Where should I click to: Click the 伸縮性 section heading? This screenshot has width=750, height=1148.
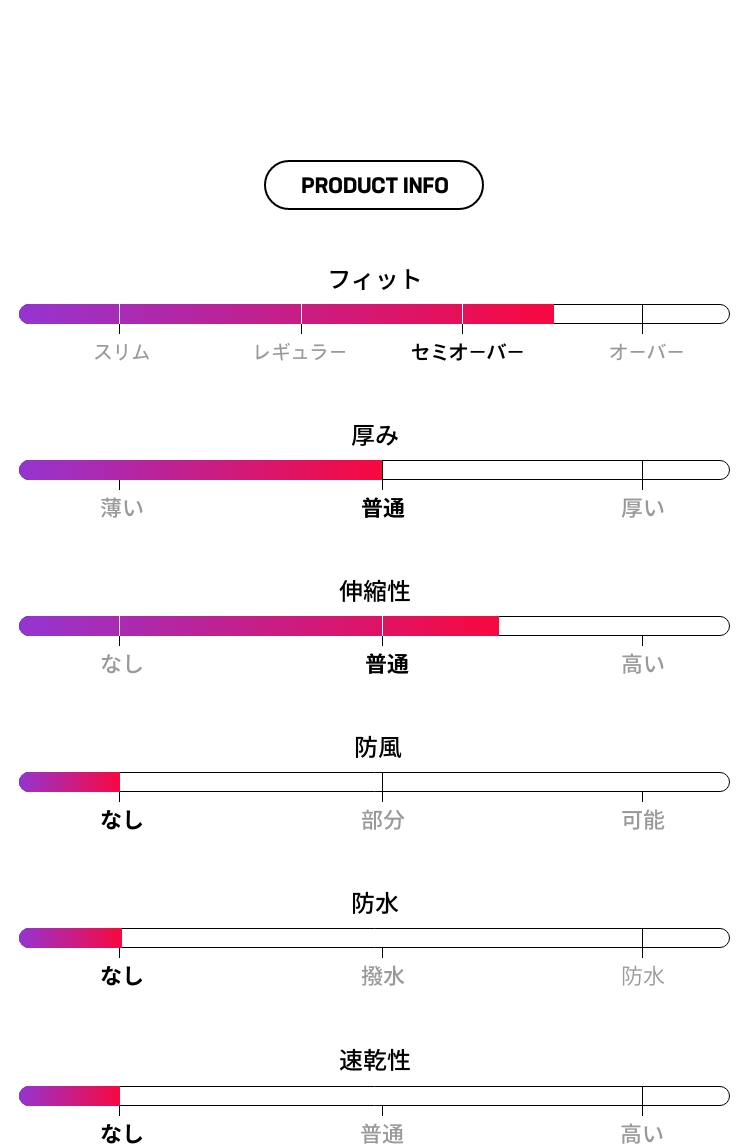point(374,591)
